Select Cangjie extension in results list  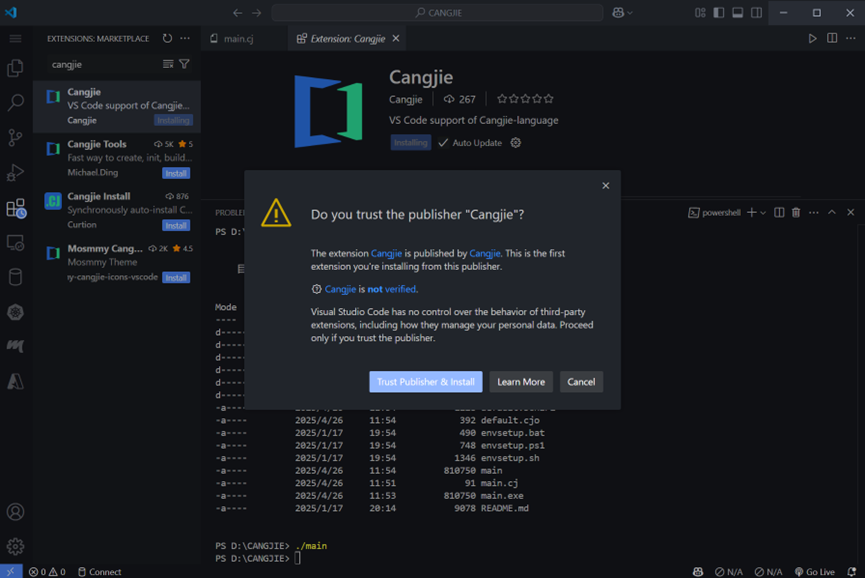pyautogui.click(x=116, y=106)
